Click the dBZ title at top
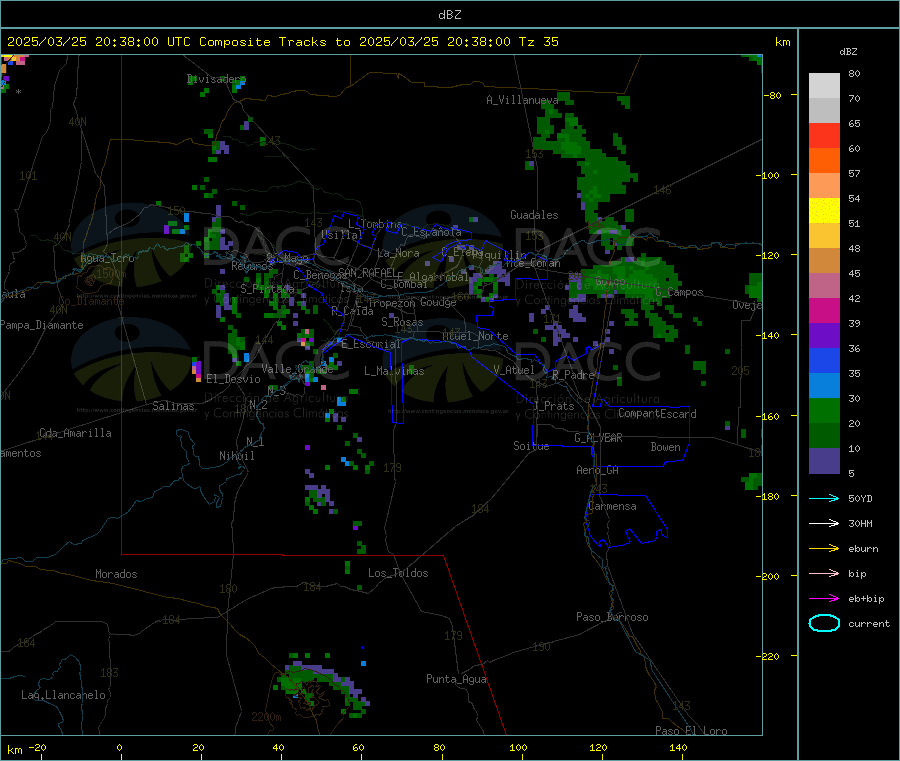 click(x=449, y=15)
